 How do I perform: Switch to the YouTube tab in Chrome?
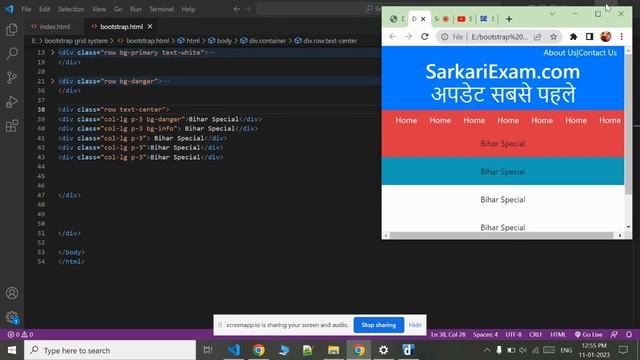pos(464,19)
